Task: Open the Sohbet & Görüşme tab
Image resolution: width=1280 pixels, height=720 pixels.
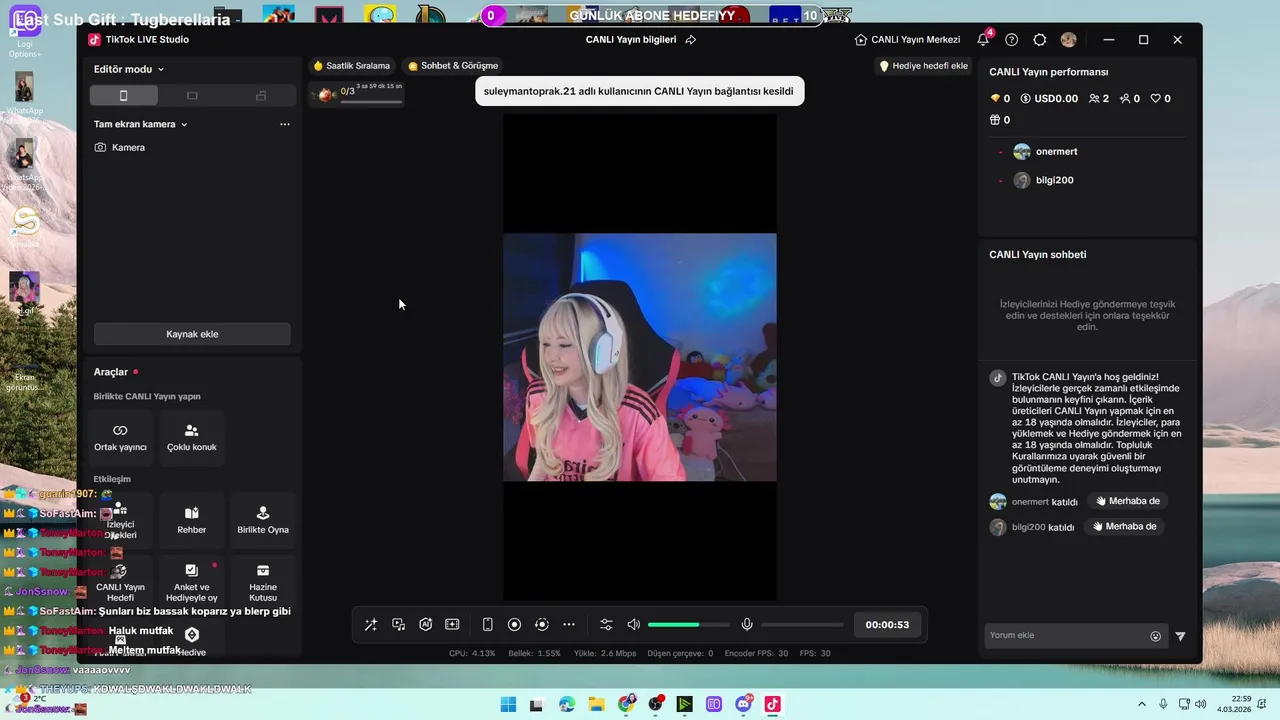Action: click(453, 66)
